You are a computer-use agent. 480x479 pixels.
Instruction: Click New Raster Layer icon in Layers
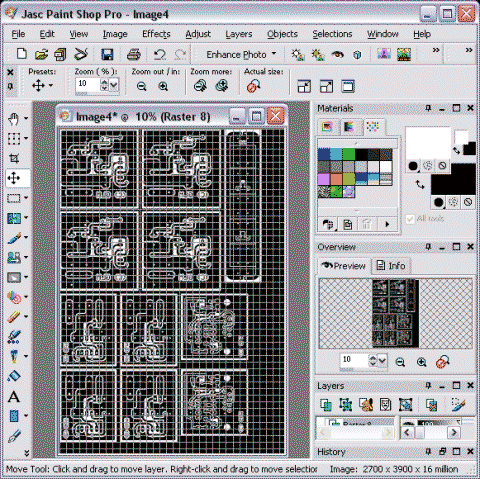326,405
